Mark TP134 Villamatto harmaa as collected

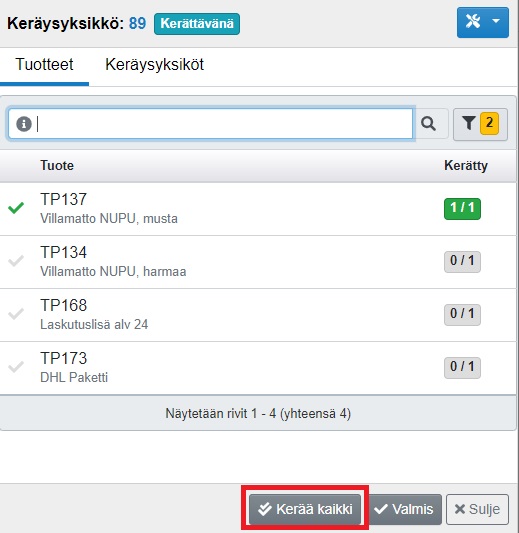pos(16,261)
